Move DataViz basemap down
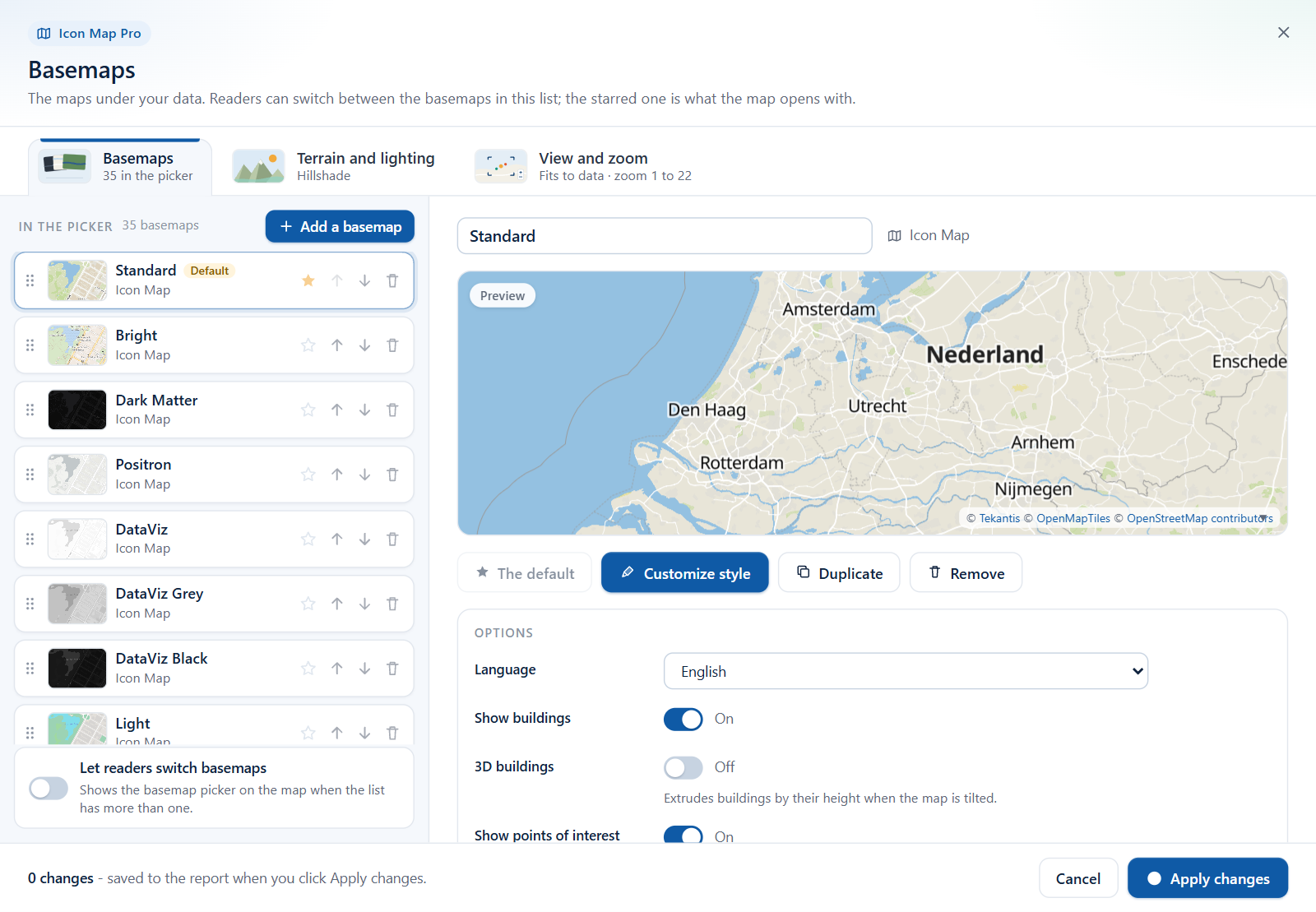Screen dimensions: 1316x912 click(364, 539)
